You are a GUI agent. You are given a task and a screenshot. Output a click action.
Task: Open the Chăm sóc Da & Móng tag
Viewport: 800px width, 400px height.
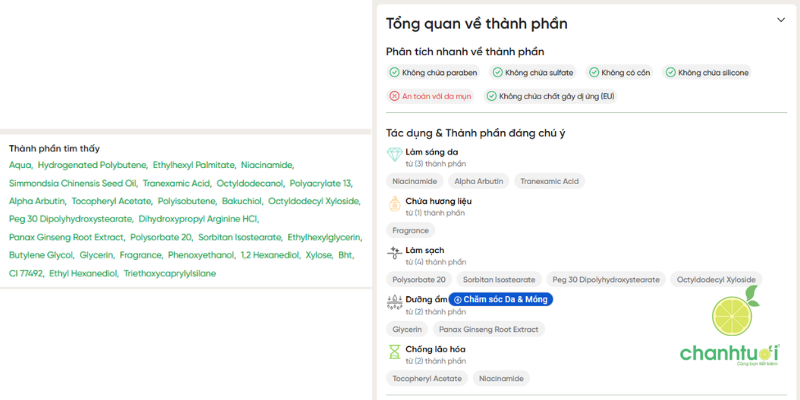point(501,299)
